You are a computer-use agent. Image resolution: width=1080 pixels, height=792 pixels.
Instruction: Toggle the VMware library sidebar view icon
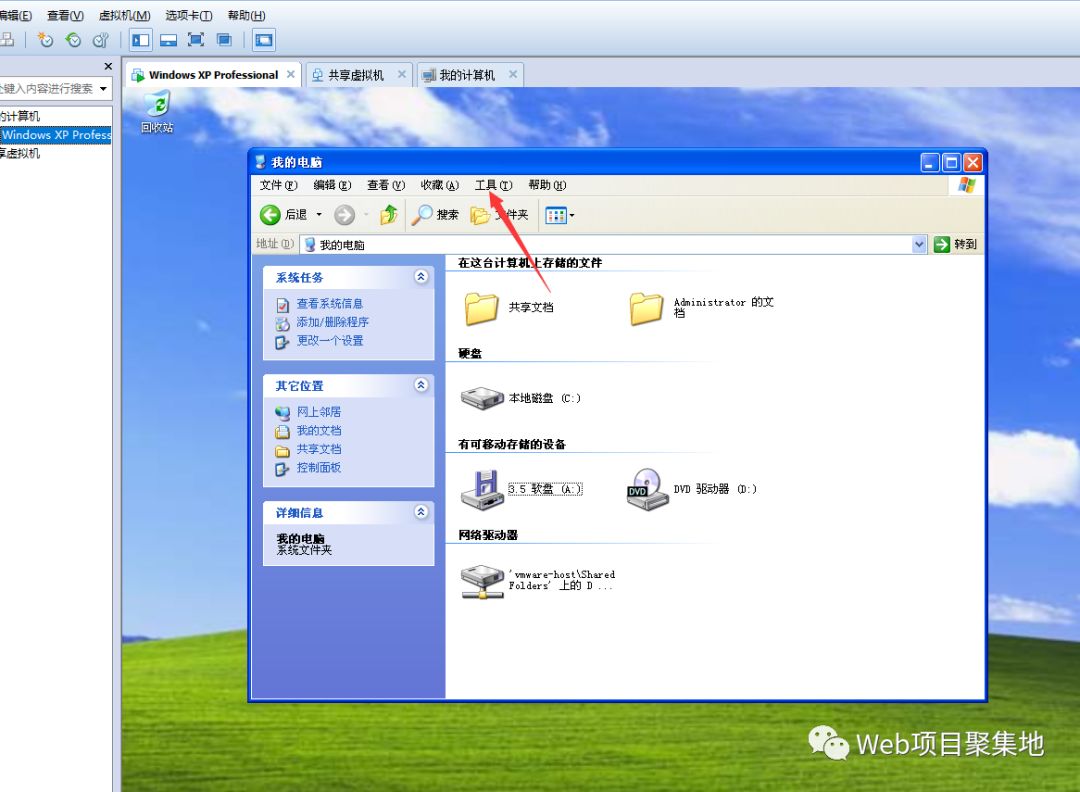(141, 40)
